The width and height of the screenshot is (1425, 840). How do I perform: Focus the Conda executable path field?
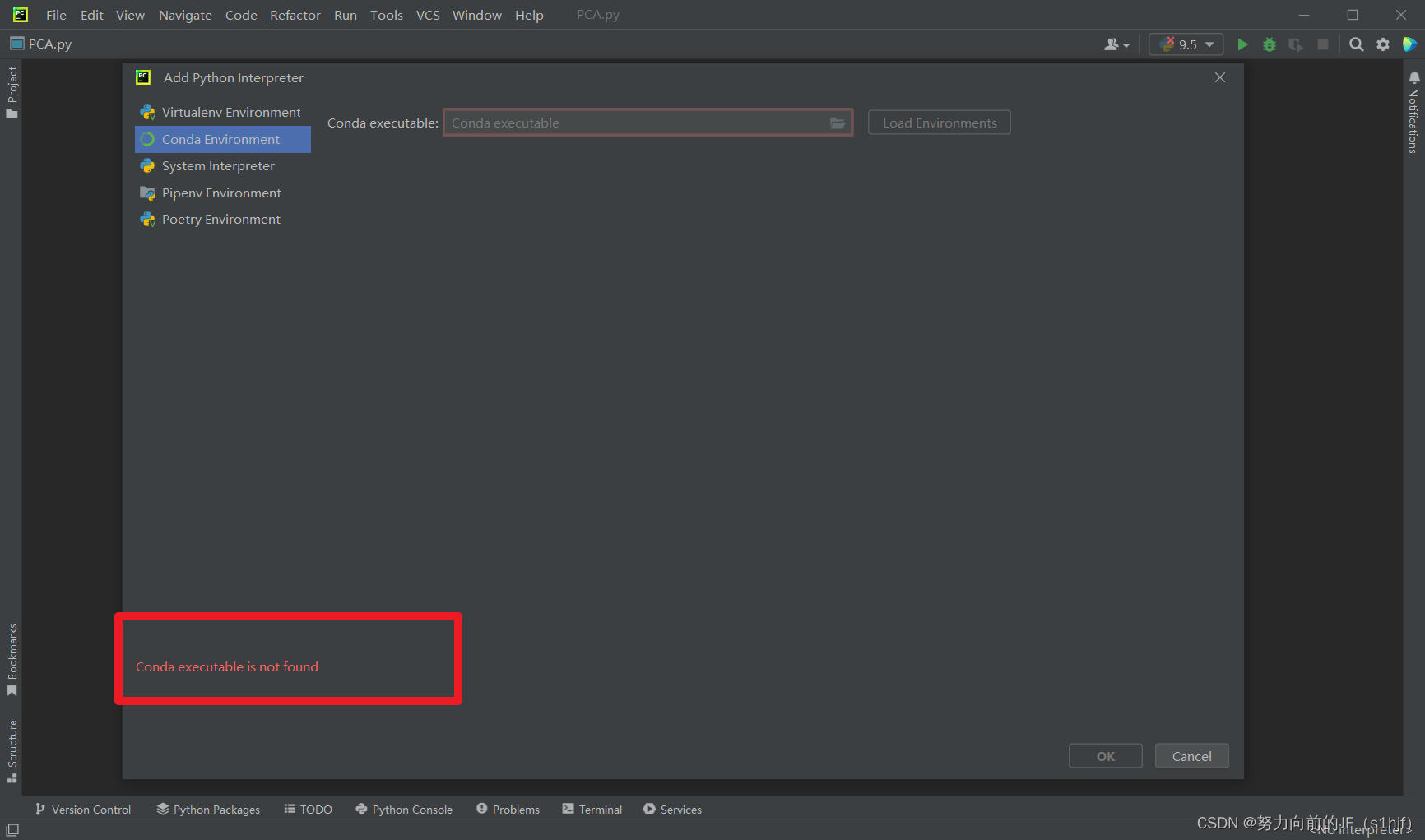click(x=634, y=123)
